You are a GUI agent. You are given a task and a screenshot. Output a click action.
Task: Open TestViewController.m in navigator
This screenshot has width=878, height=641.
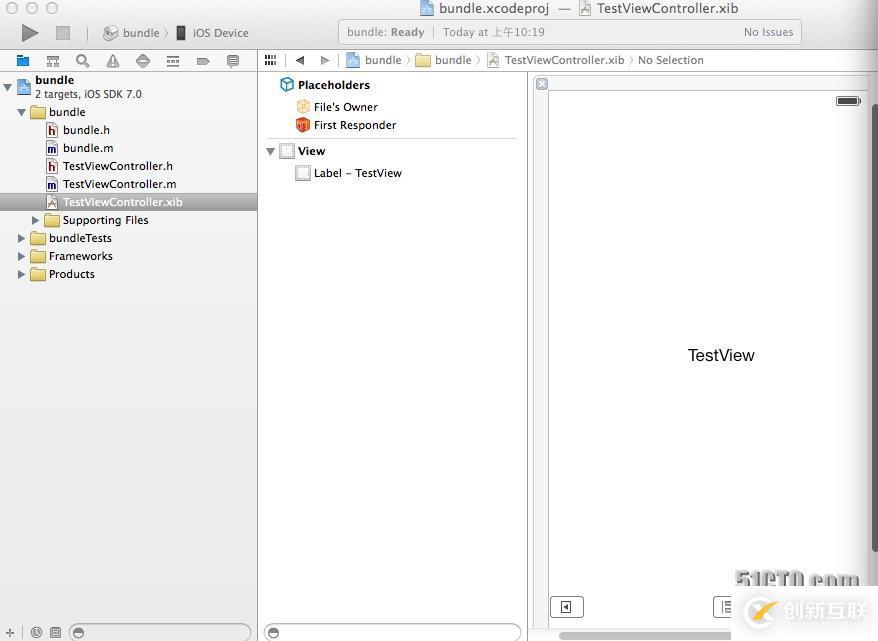point(119,184)
